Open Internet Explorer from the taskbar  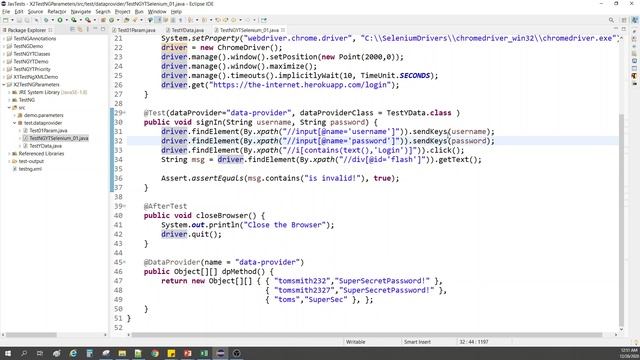pyautogui.click(x=73, y=353)
